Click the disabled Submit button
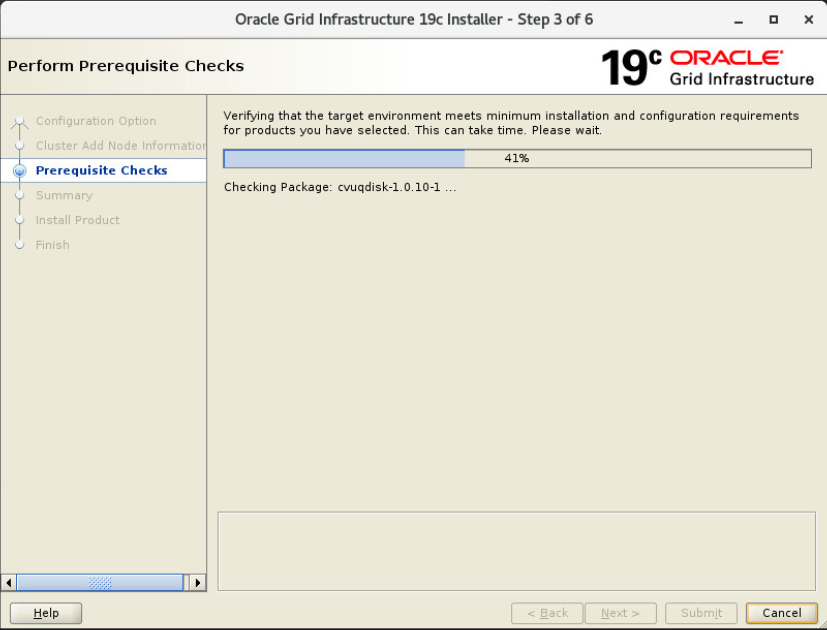Viewport: 827px width, 630px height. coord(701,613)
